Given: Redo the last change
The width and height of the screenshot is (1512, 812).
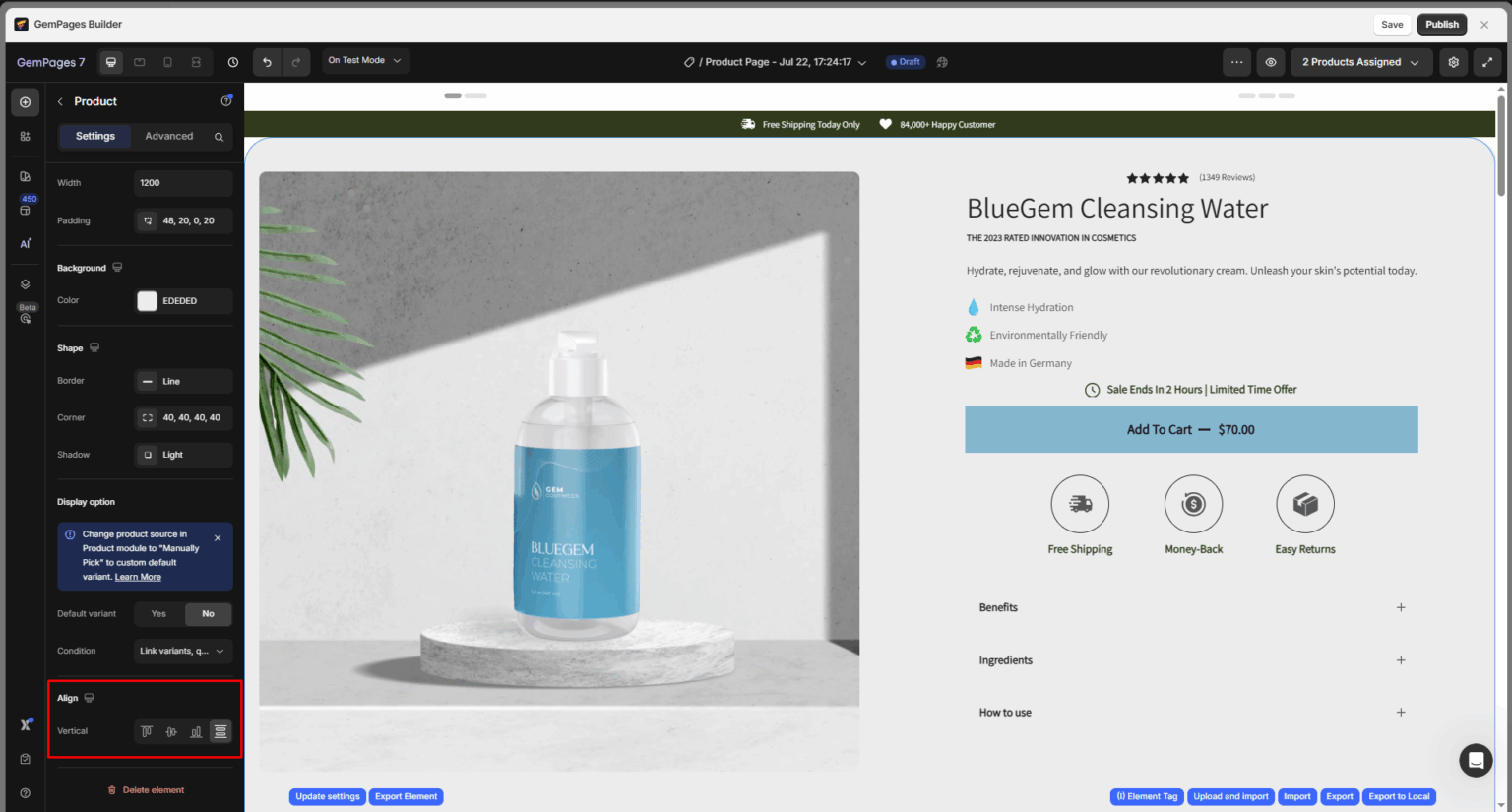Looking at the screenshot, I should pos(295,62).
